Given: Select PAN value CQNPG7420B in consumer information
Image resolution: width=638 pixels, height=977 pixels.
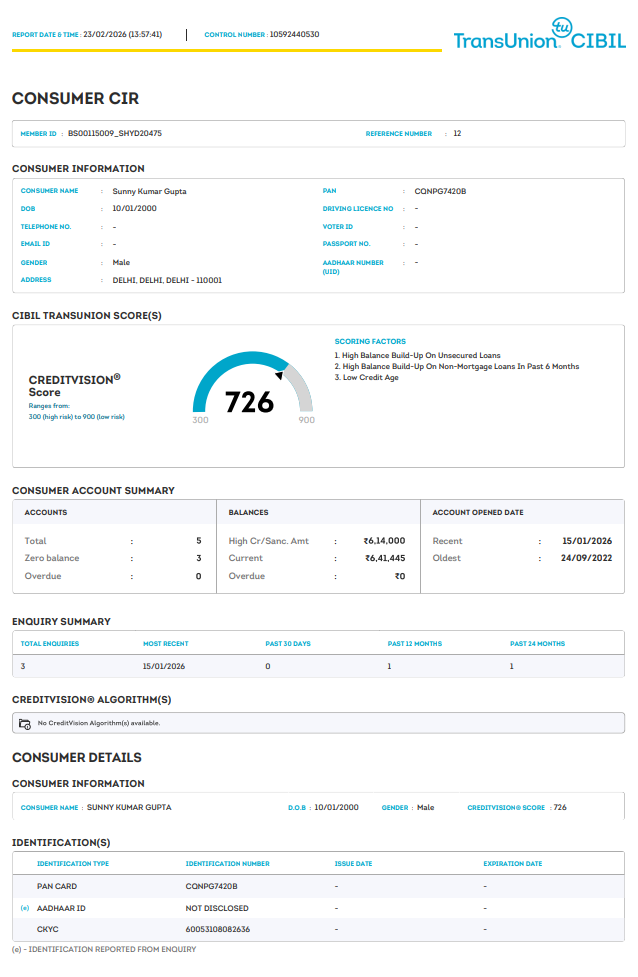Looking at the screenshot, I should (440, 191).
